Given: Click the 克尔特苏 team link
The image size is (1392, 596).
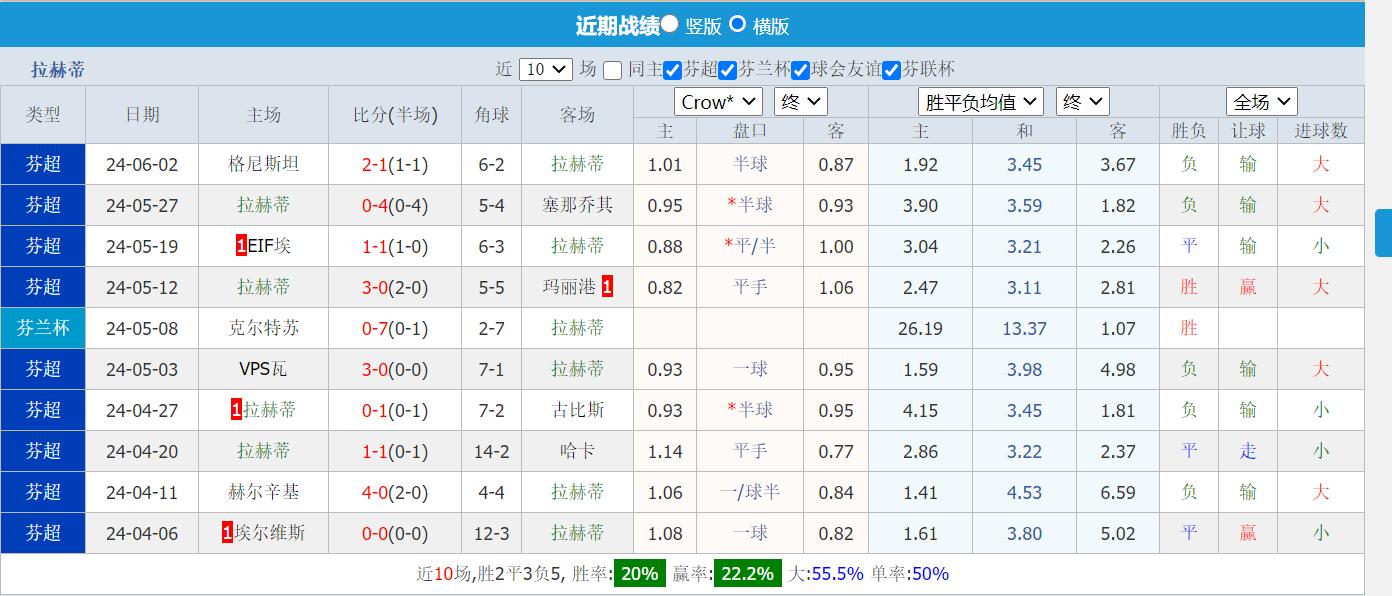Looking at the screenshot, I should point(263,328).
